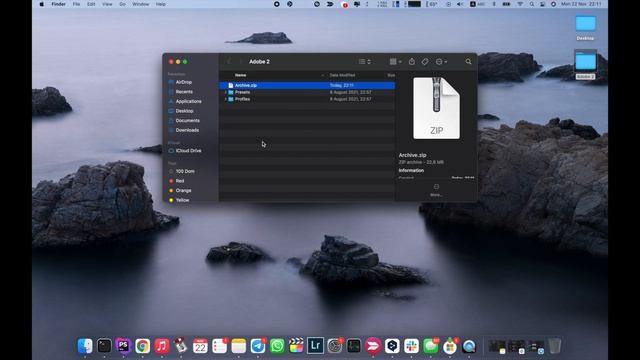Open Final Cut Pro from Dock
Image resolution: width=640 pixels, height=360 pixels.
[296, 346]
